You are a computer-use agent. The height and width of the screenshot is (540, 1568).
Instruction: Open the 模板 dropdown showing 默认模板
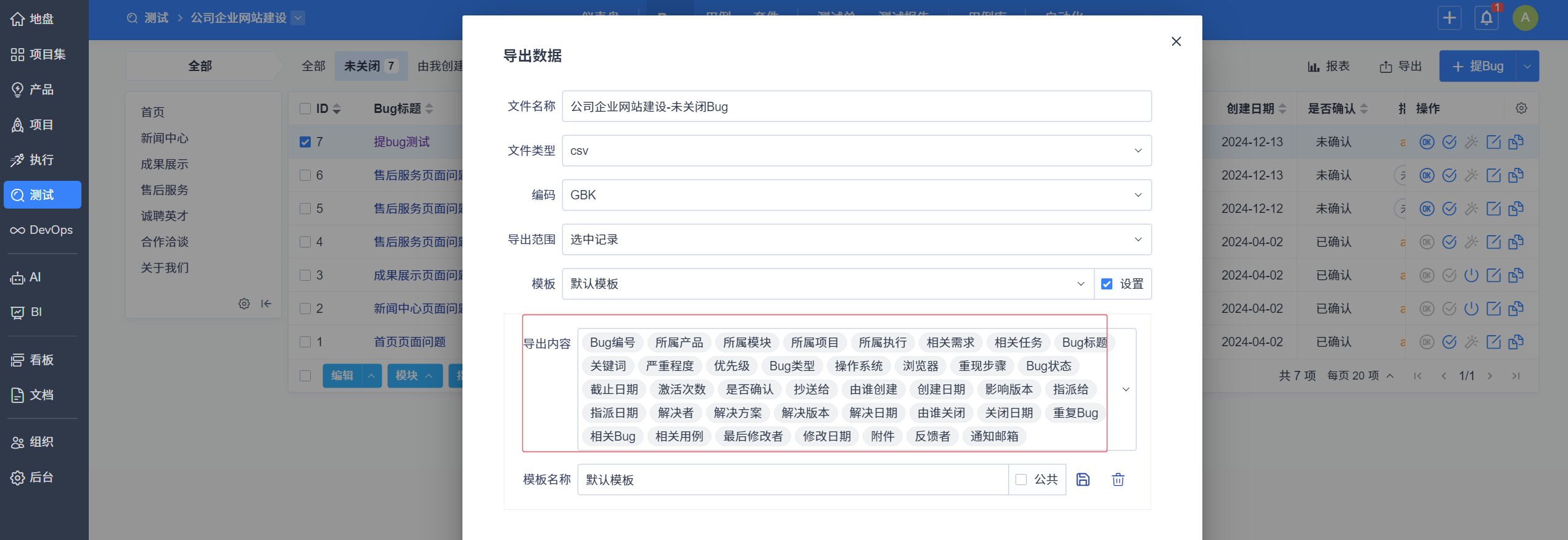828,284
